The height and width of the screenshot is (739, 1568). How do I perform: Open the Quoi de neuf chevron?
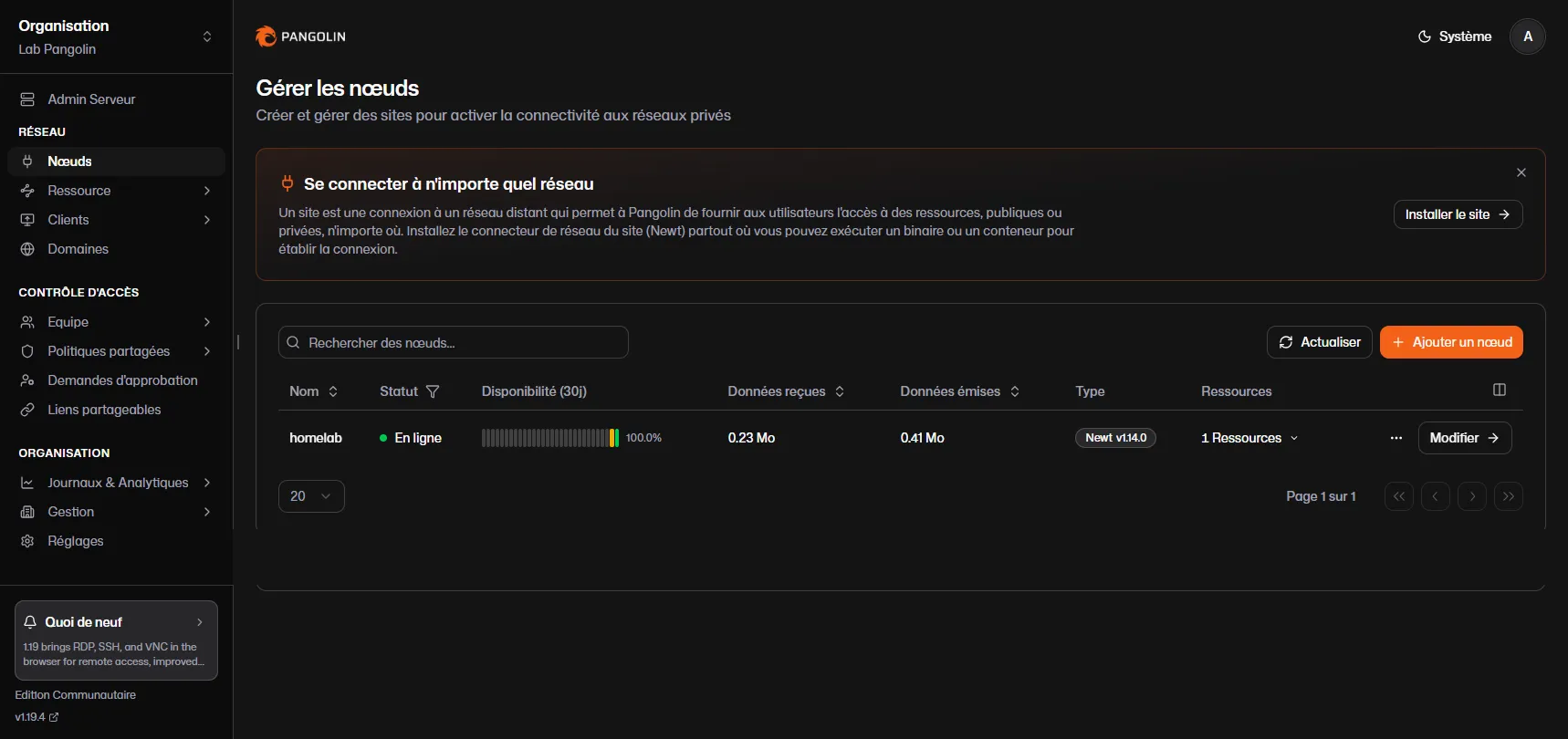(x=200, y=622)
